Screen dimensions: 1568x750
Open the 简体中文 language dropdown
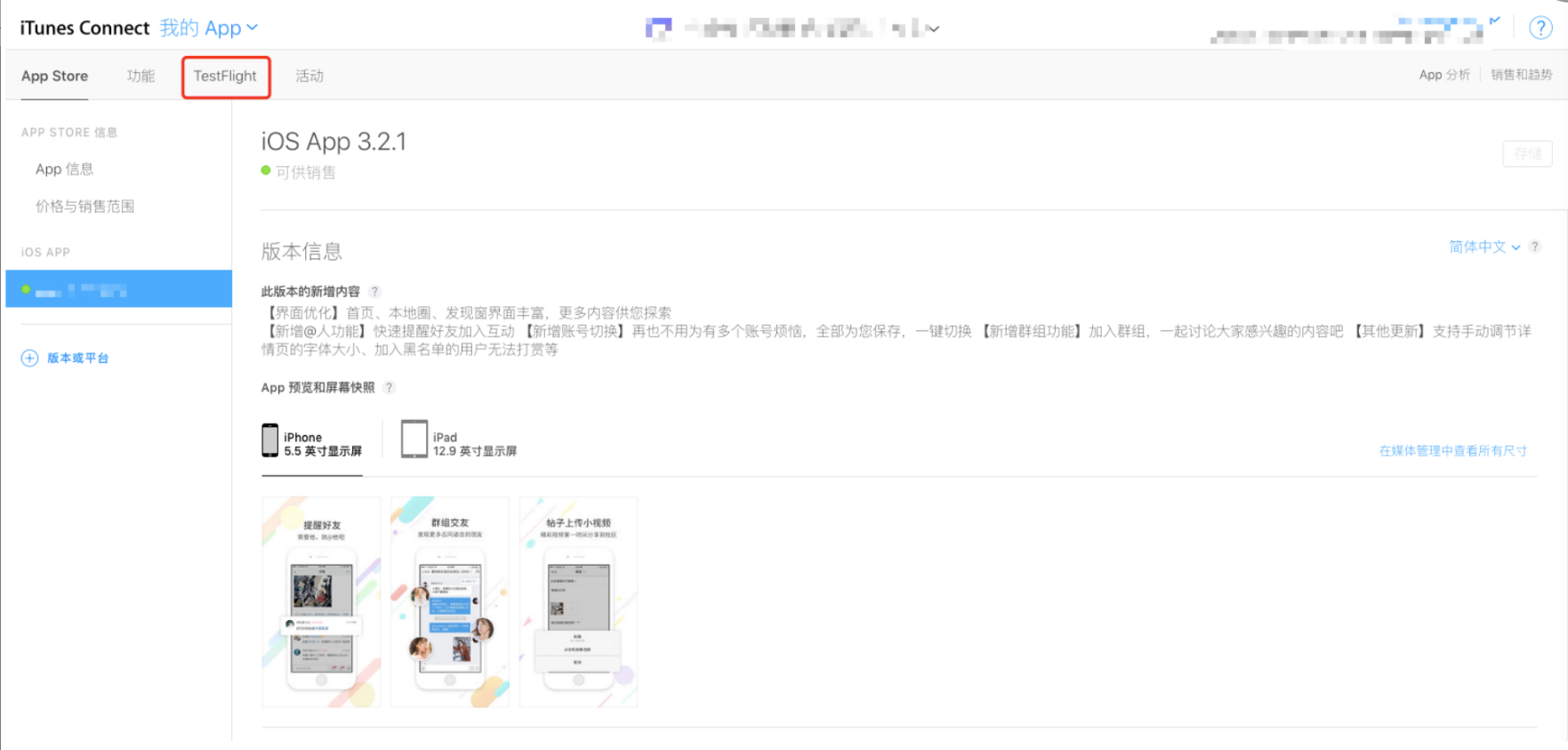[x=1484, y=246]
